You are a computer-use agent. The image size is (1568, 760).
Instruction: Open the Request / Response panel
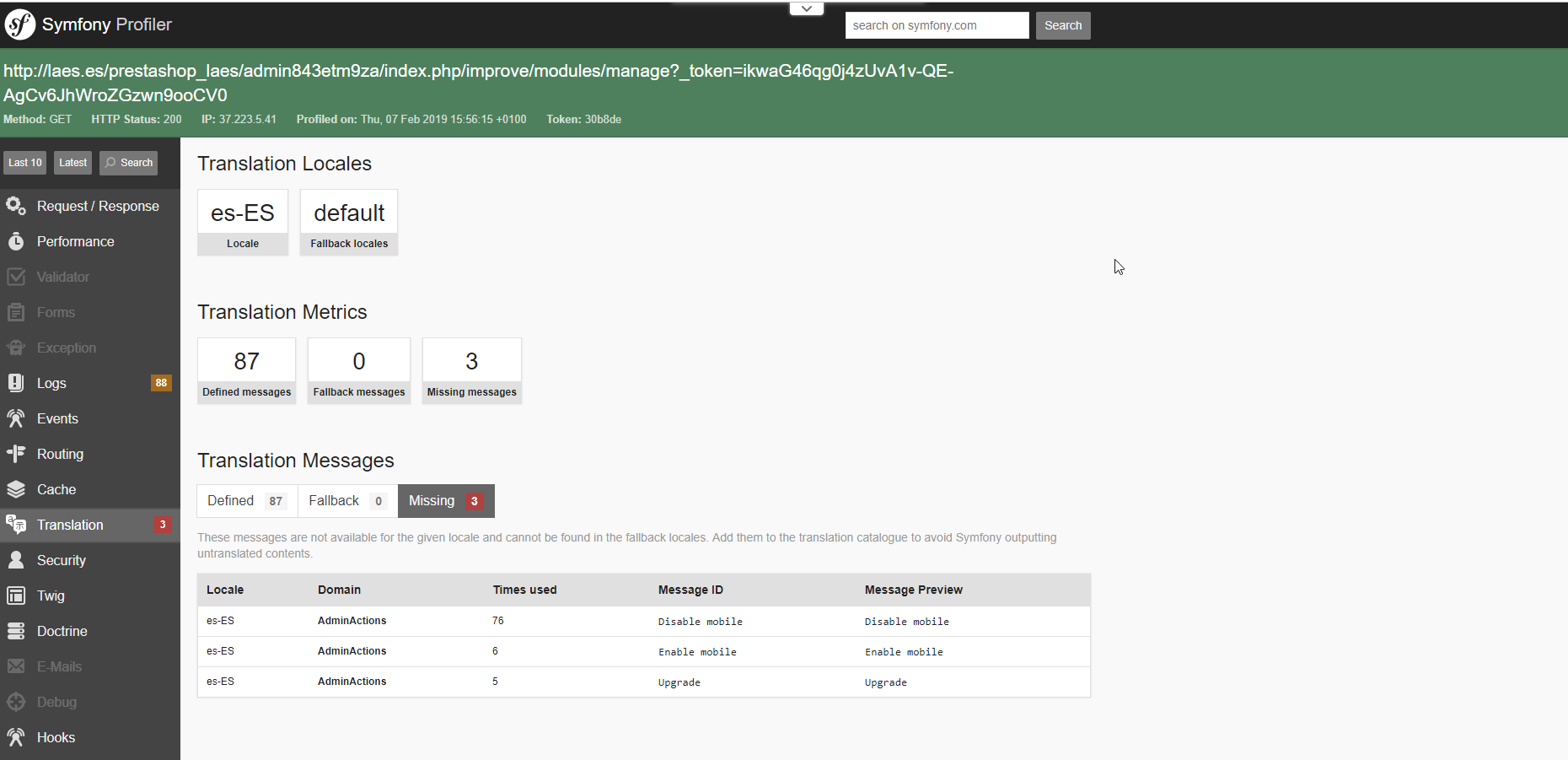click(x=90, y=206)
